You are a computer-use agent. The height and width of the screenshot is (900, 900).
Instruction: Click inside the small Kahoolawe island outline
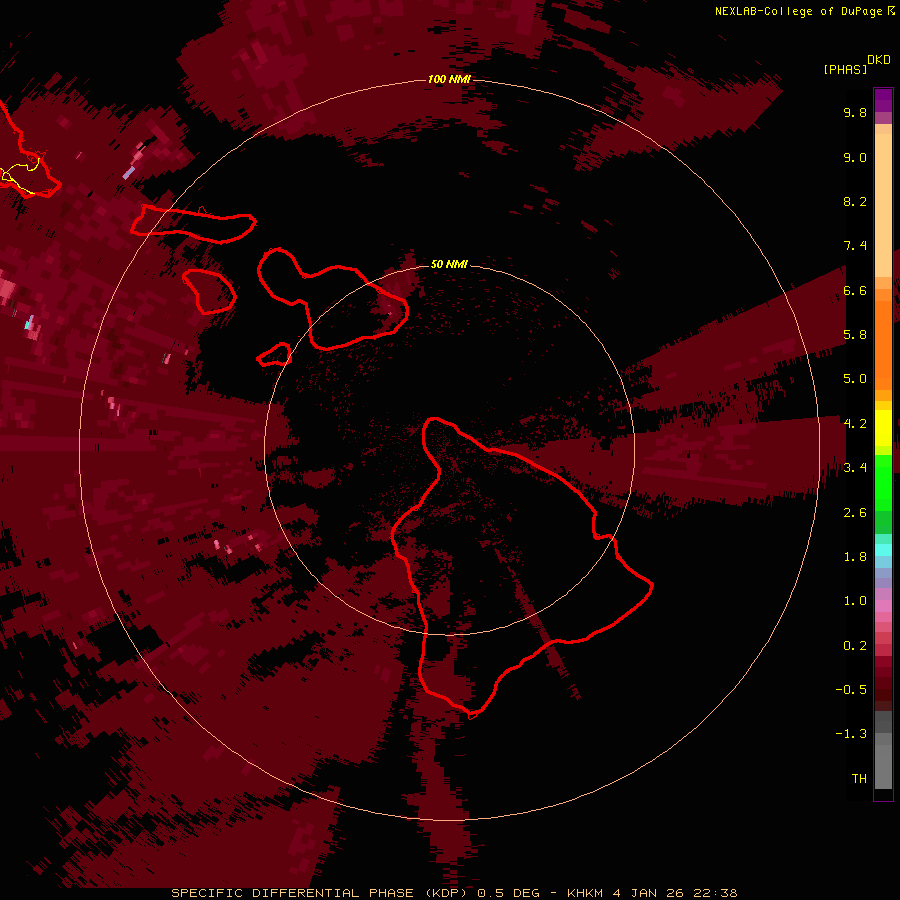pos(276,356)
